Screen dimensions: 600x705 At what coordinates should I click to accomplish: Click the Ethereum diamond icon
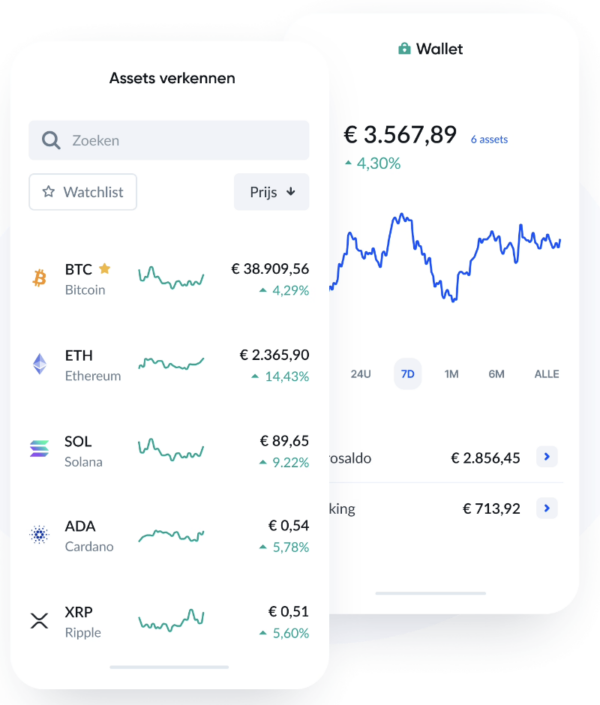(39, 364)
